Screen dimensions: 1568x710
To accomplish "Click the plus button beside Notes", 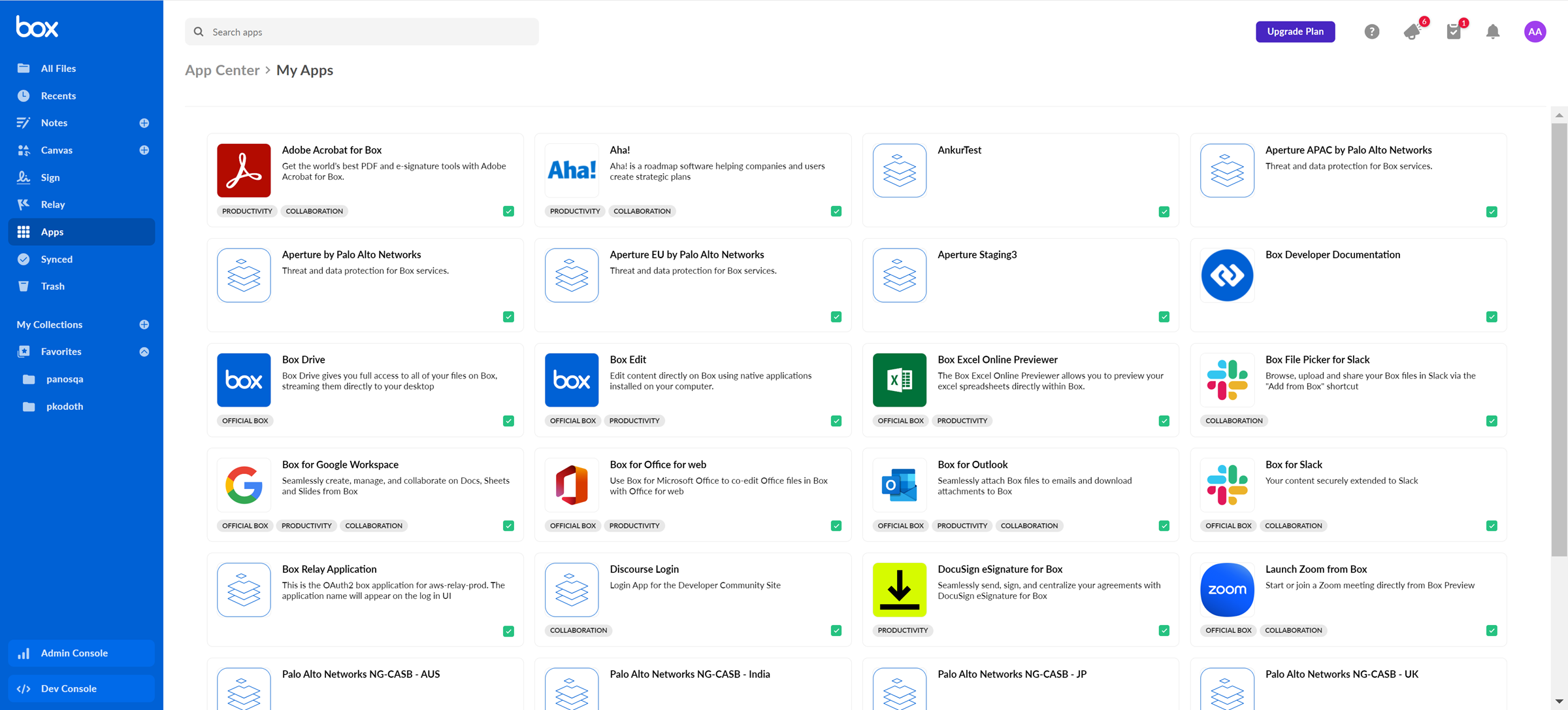I will pos(144,123).
